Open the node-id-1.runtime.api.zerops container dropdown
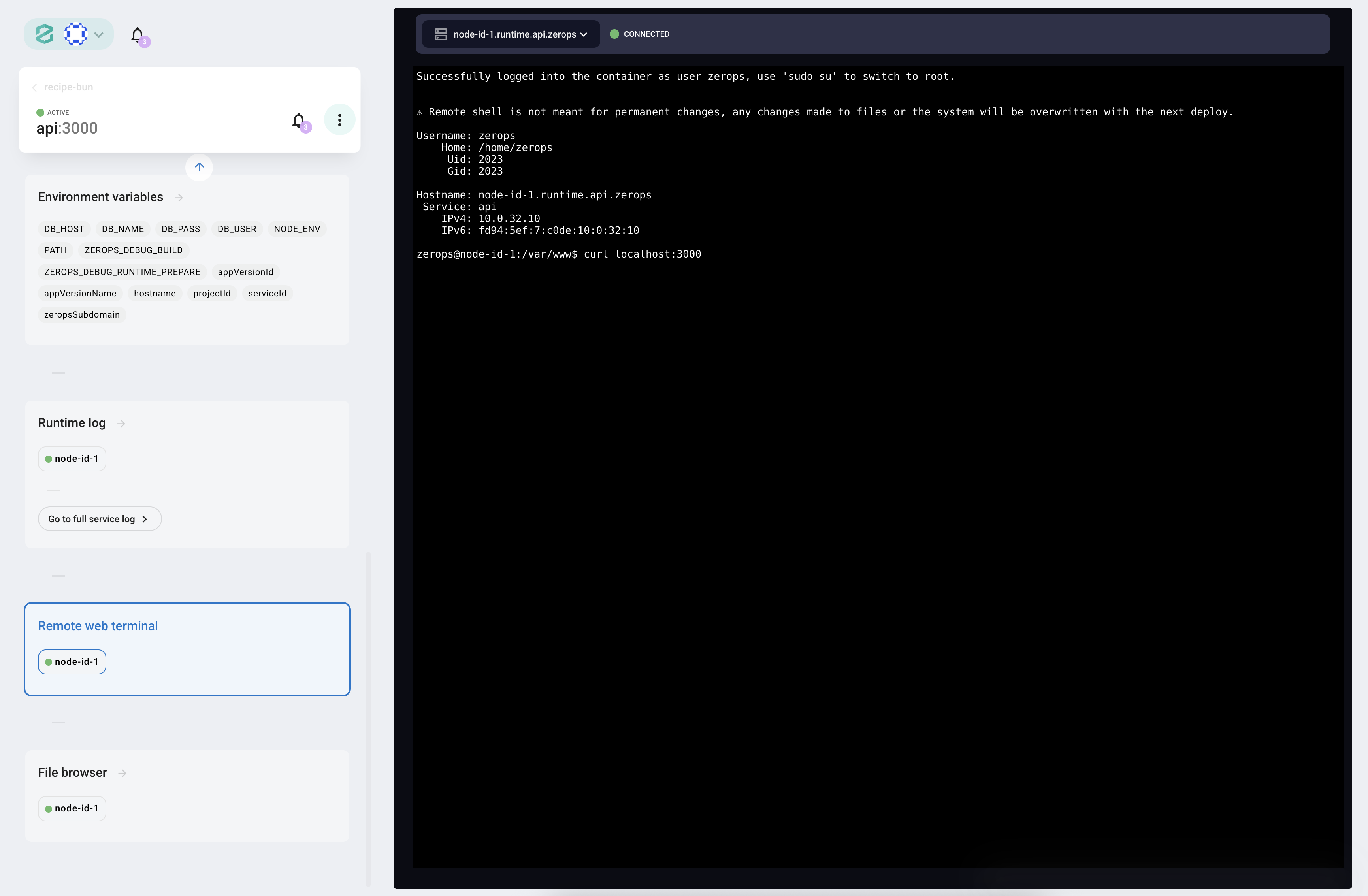This screenshot has height=896, width=1368. pos(511,34)
